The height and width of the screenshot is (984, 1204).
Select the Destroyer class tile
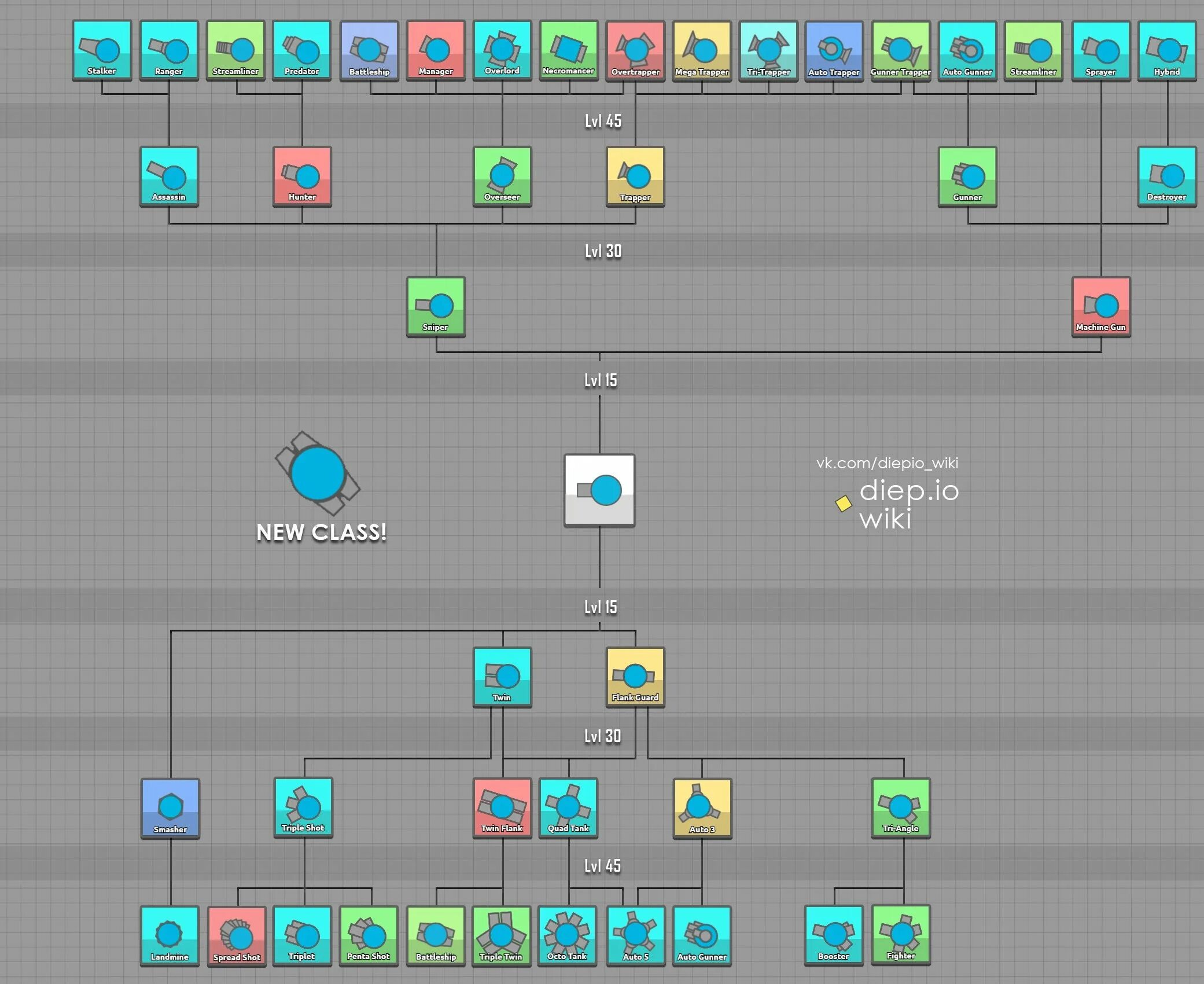pos(1167,177)
